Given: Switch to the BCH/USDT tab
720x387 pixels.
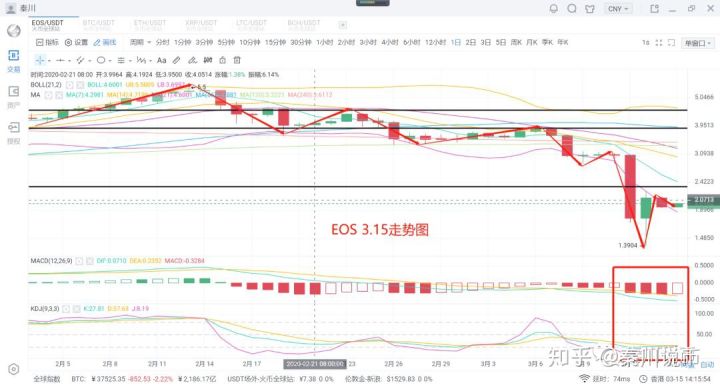Looking at the screenshot, I should (304, 25).
